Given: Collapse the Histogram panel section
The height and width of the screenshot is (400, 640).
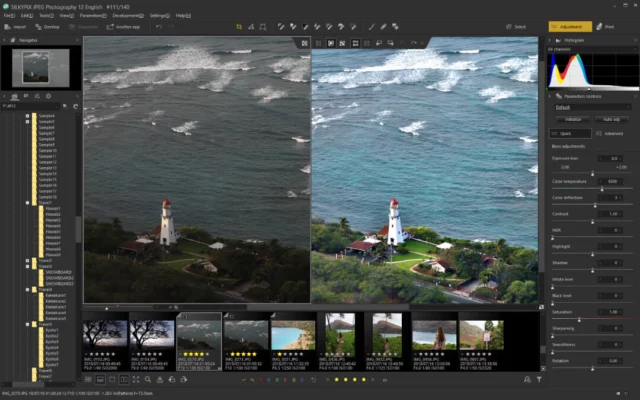Looking at the screenshot, I should 550,40.
